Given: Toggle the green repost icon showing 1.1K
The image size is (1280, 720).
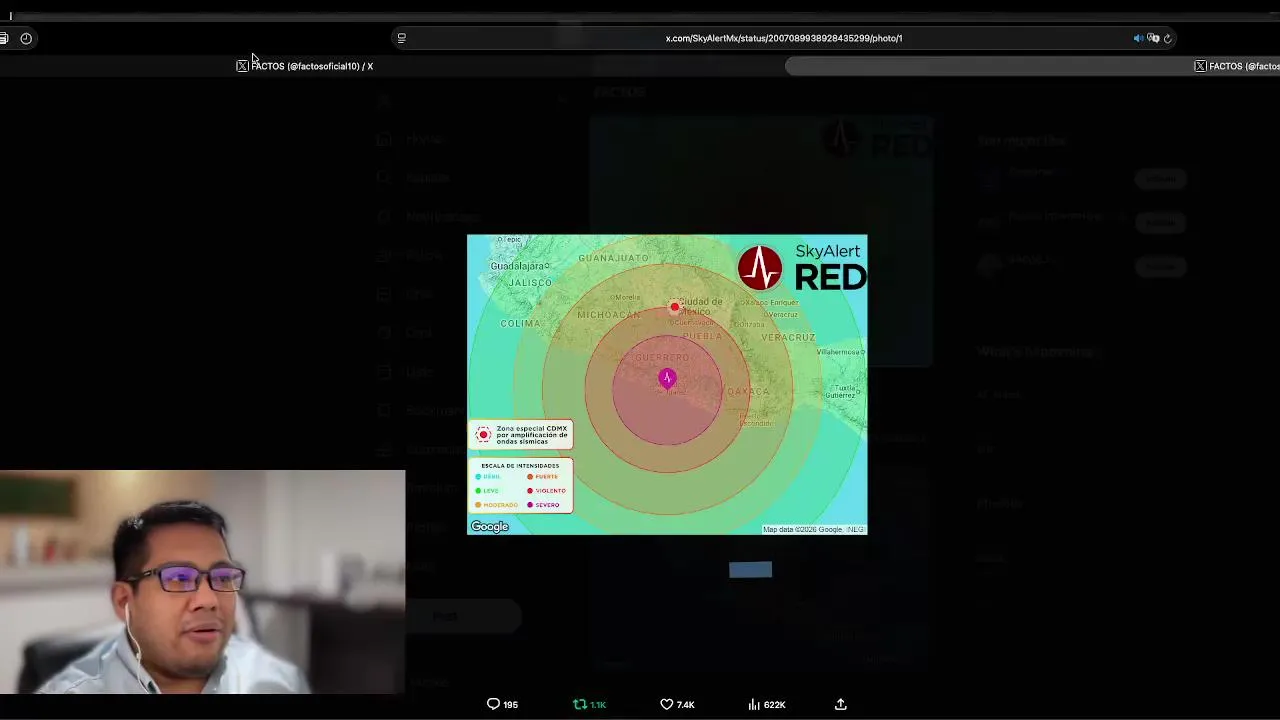Looking at the screenshot, I should tap(589, 705).
